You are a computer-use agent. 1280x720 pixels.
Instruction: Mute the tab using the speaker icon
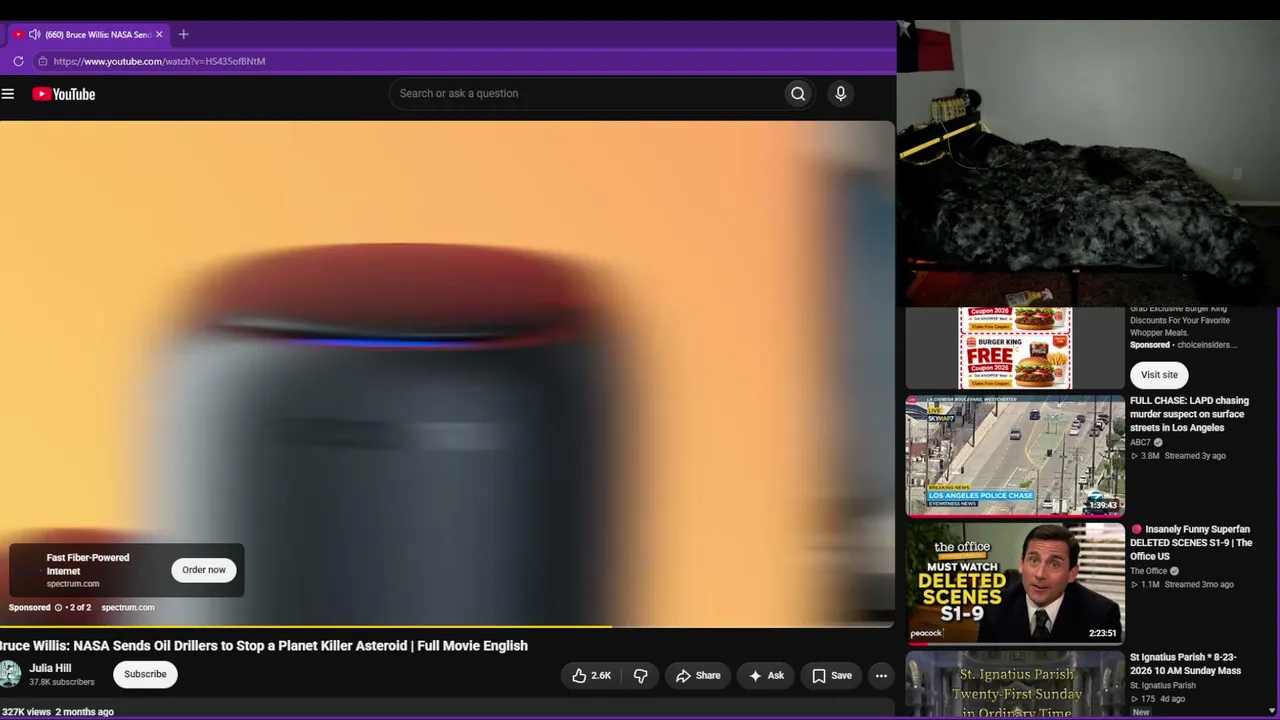tap(34, 34)
